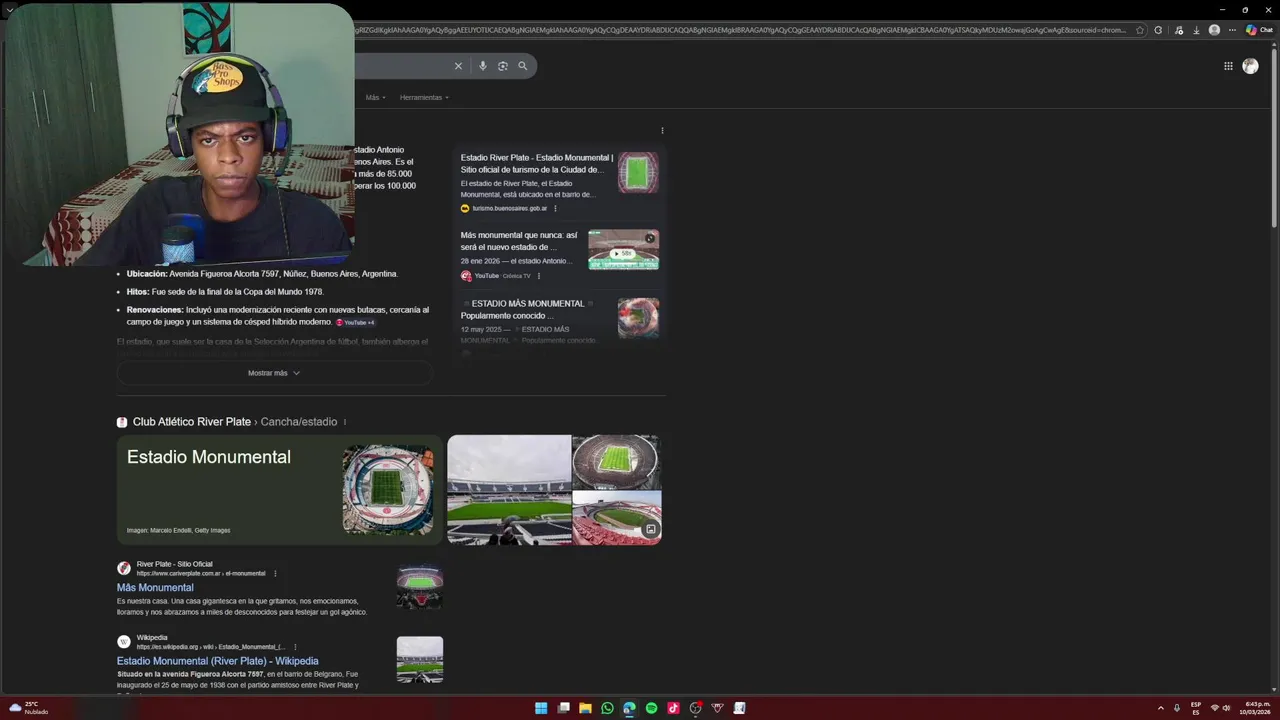Clear the Google search box text
Viewport: 1280px width, 720px height.
coord(458,66)
